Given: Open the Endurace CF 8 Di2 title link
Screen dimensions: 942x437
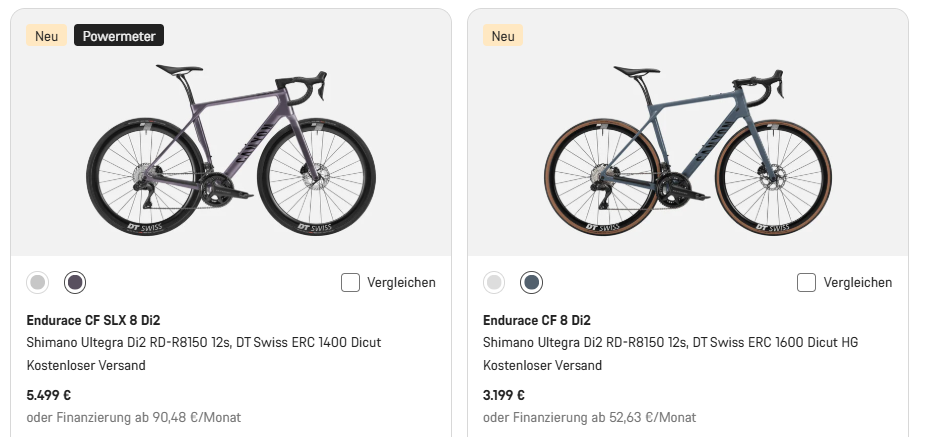Looking at the screenshot, I should coord(537,321).
